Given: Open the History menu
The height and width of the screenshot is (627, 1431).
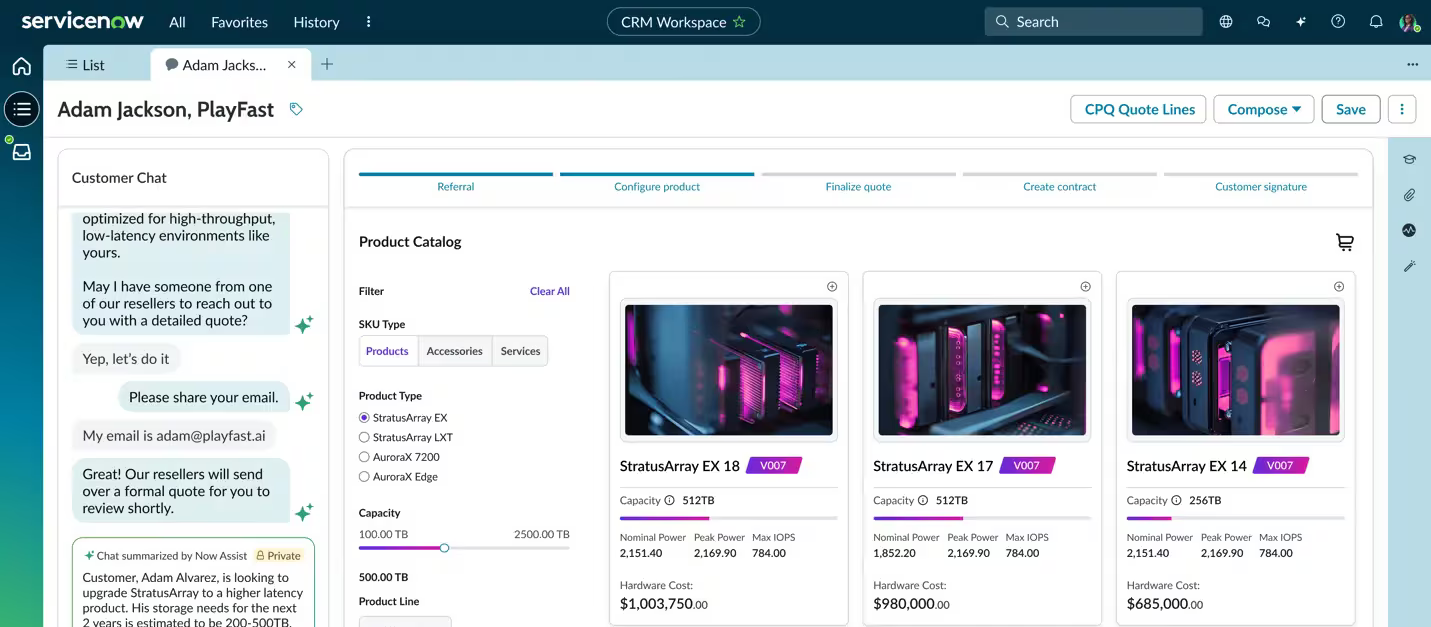Looking at the screenshot, I should (316, 22).
